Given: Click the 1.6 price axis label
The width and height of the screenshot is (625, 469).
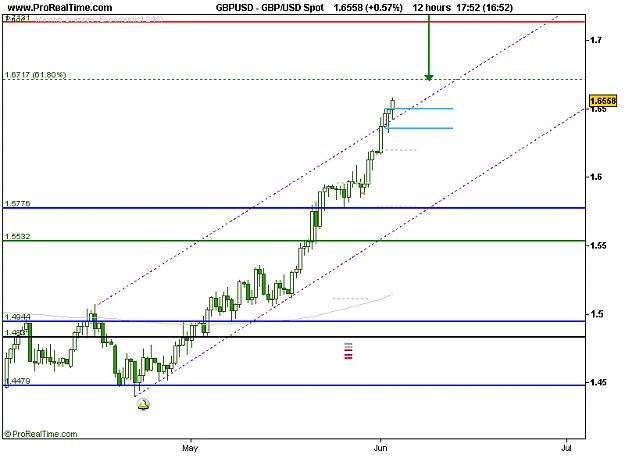Looking at the screenshot, I should 596,177.
